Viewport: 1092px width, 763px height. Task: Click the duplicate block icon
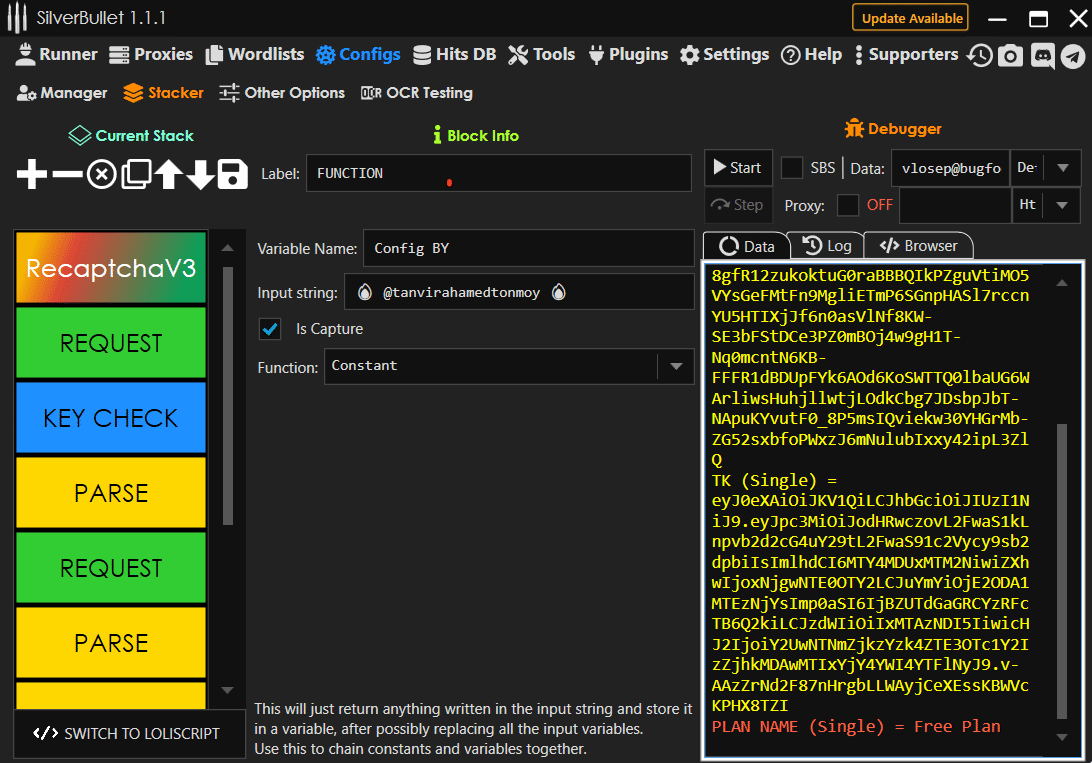click(x=135, y=174)
